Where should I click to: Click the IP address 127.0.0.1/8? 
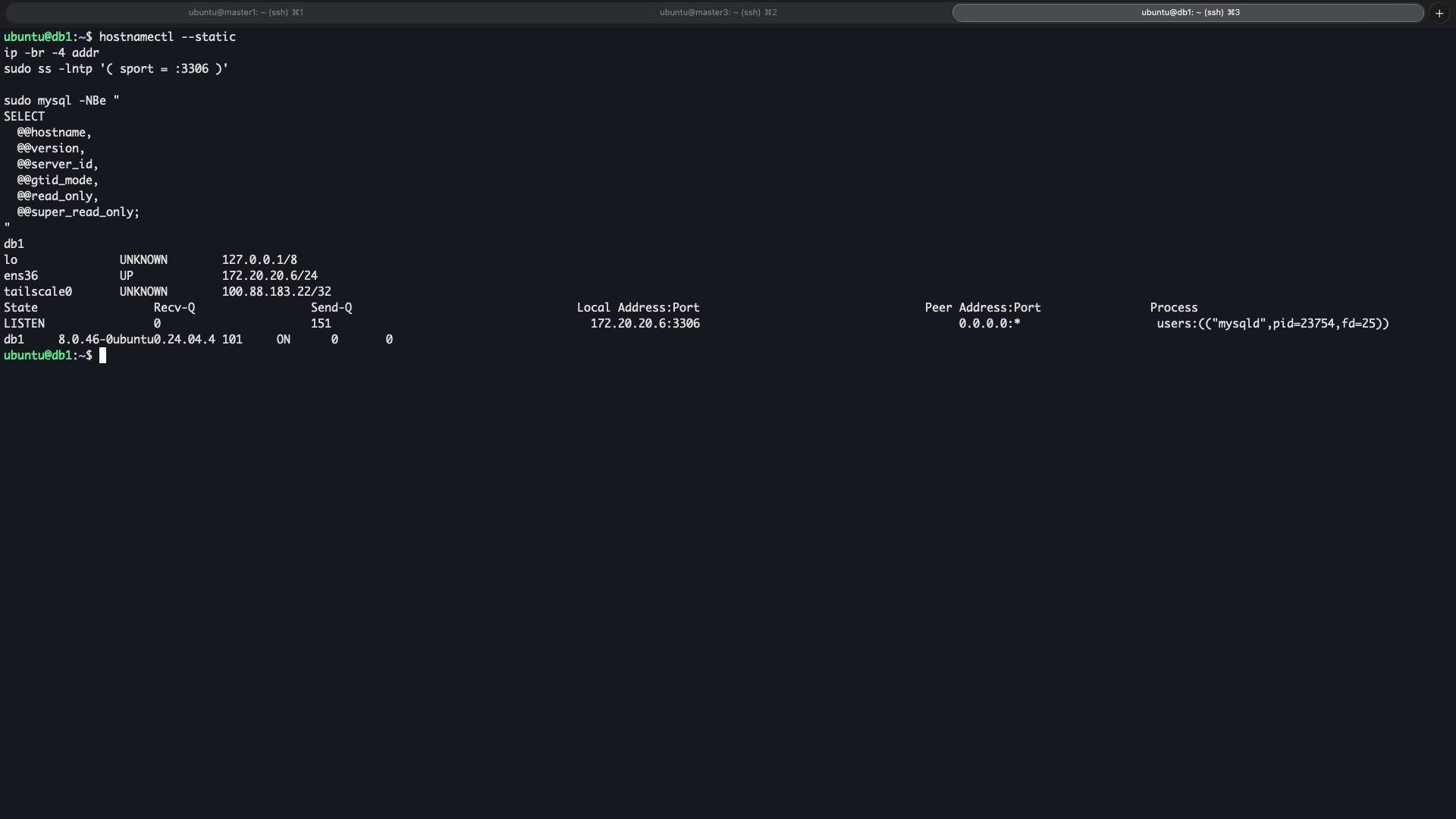point(259,260)
